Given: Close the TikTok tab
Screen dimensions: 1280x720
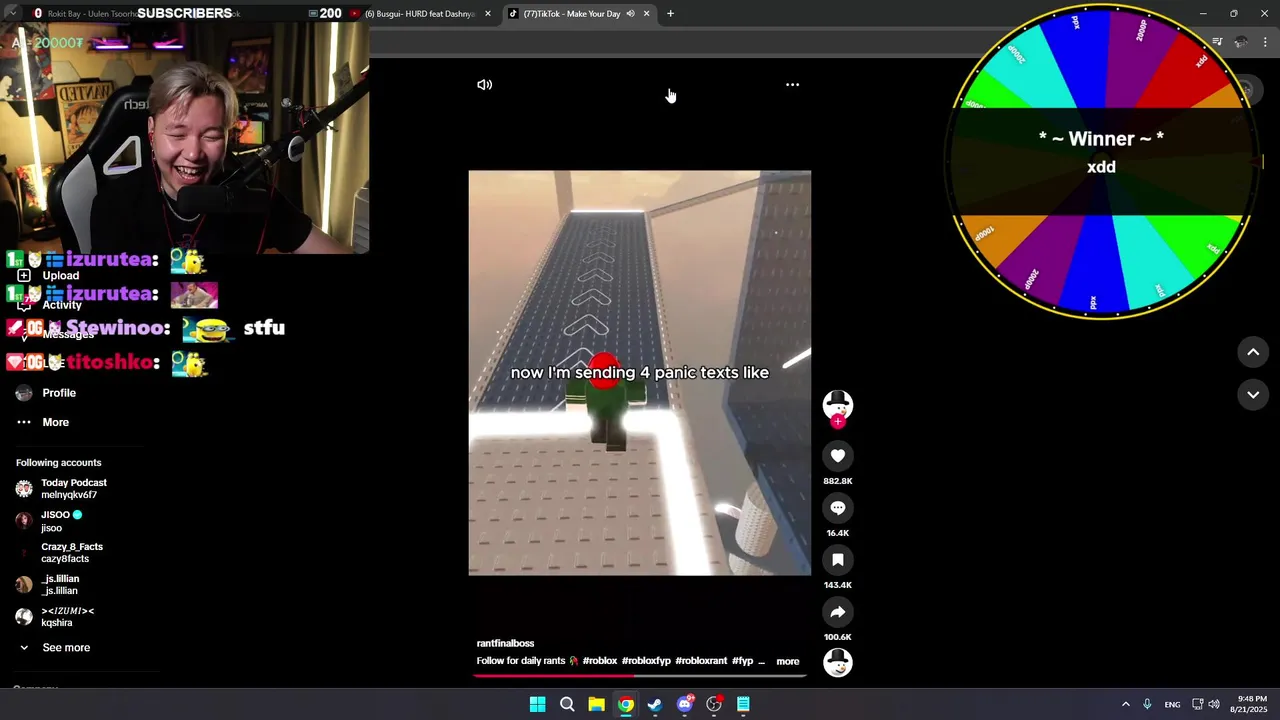Looking at the screenshot, I should 646,14.
